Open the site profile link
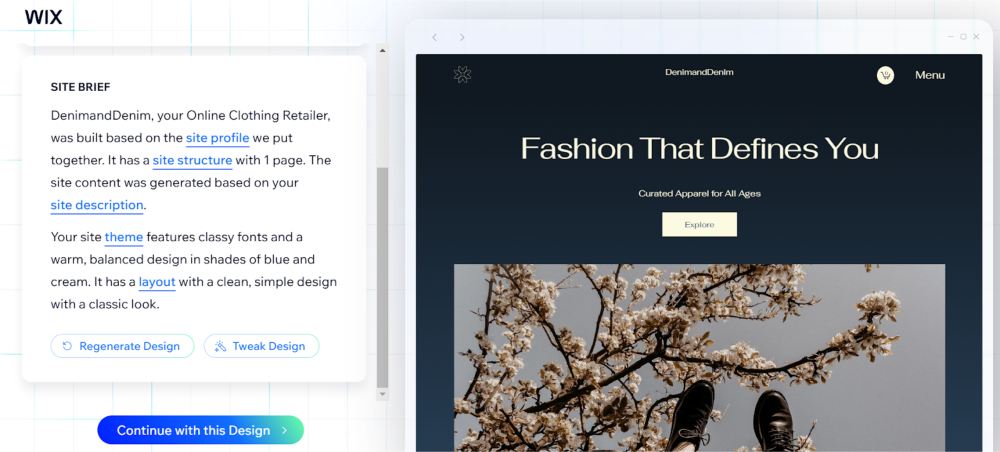The width and height of the screenshot is (1000, 452). pos(217,138)
